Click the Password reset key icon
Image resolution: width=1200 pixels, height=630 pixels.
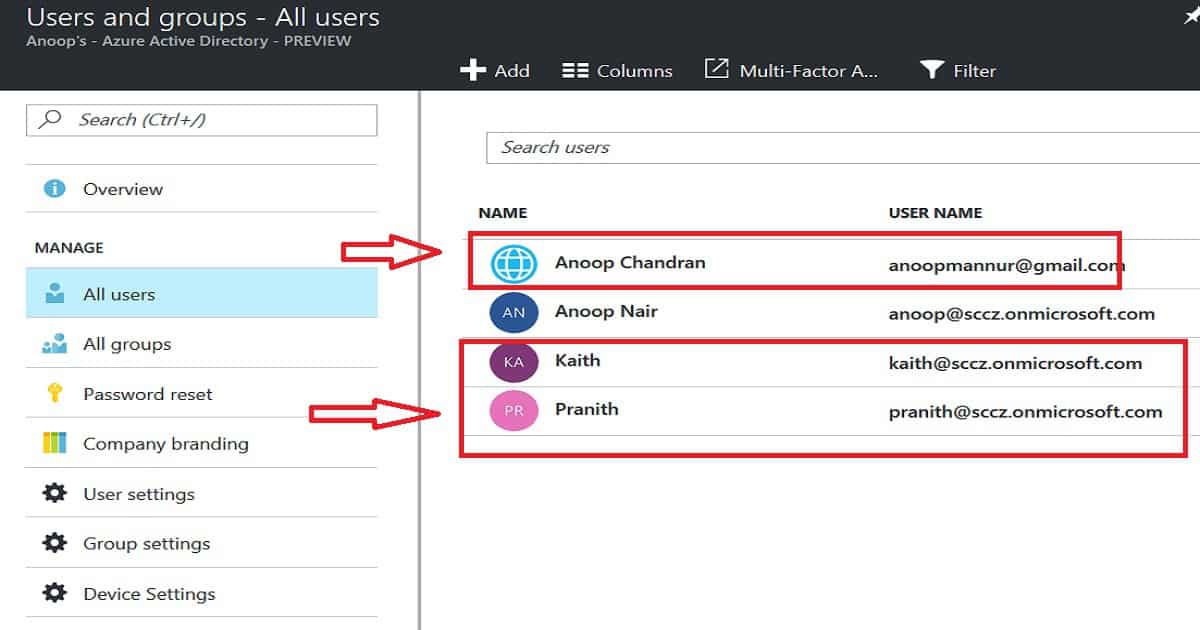click(x=55, y=394)
